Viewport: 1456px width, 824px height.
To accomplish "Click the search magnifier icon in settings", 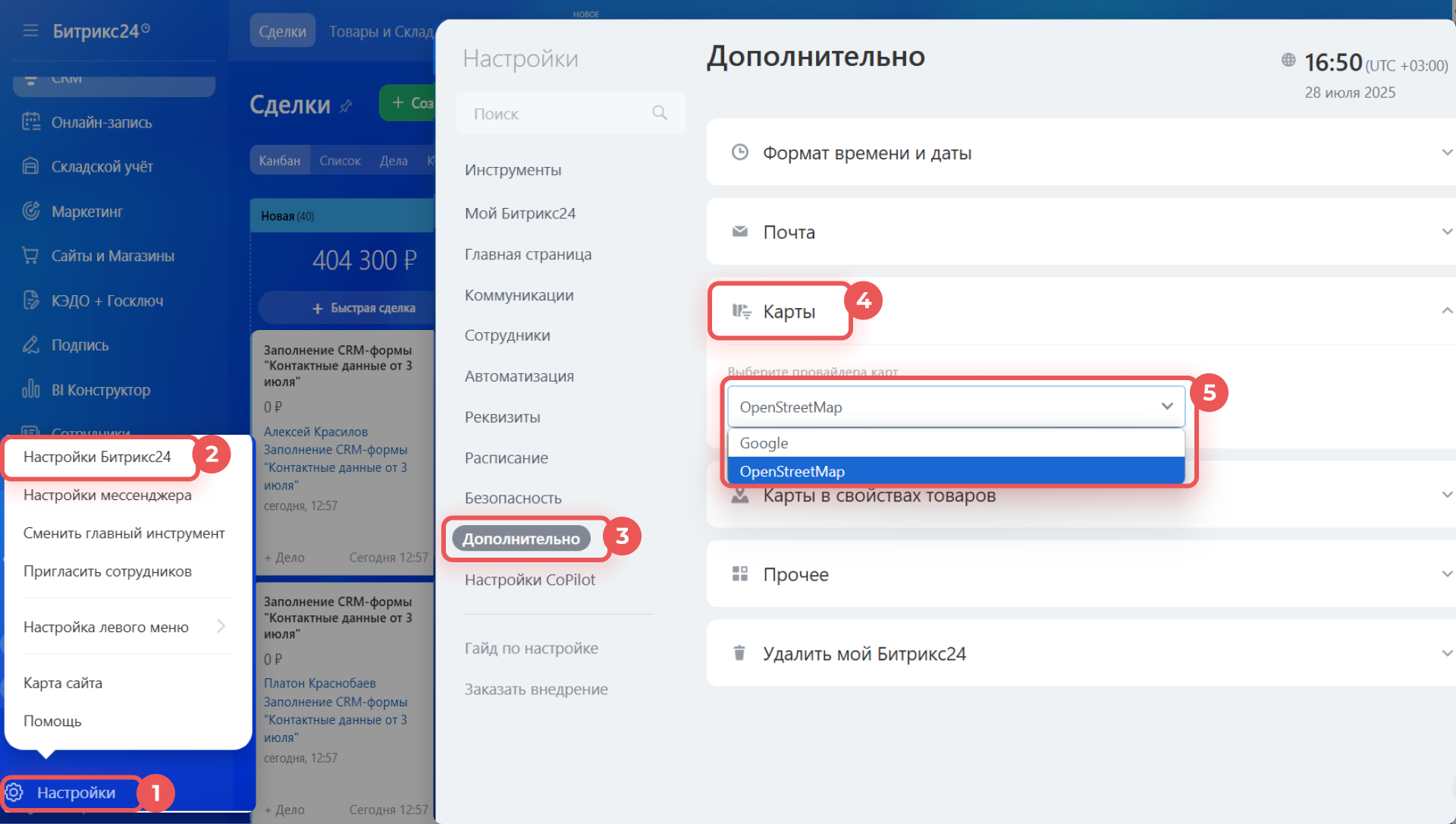I will (x=660, y=113).
